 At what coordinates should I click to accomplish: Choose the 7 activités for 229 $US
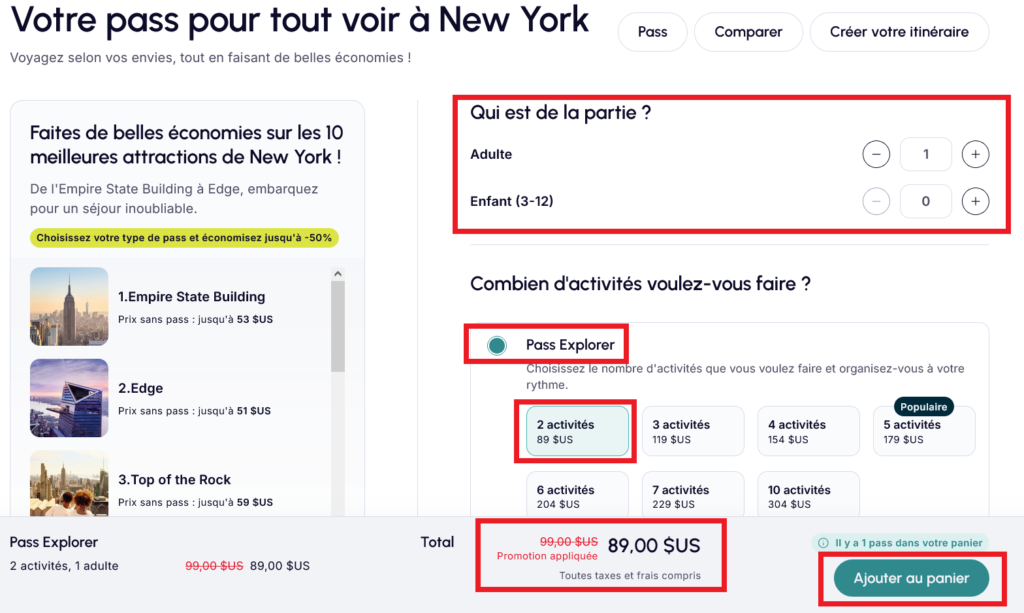pos(693,496)
